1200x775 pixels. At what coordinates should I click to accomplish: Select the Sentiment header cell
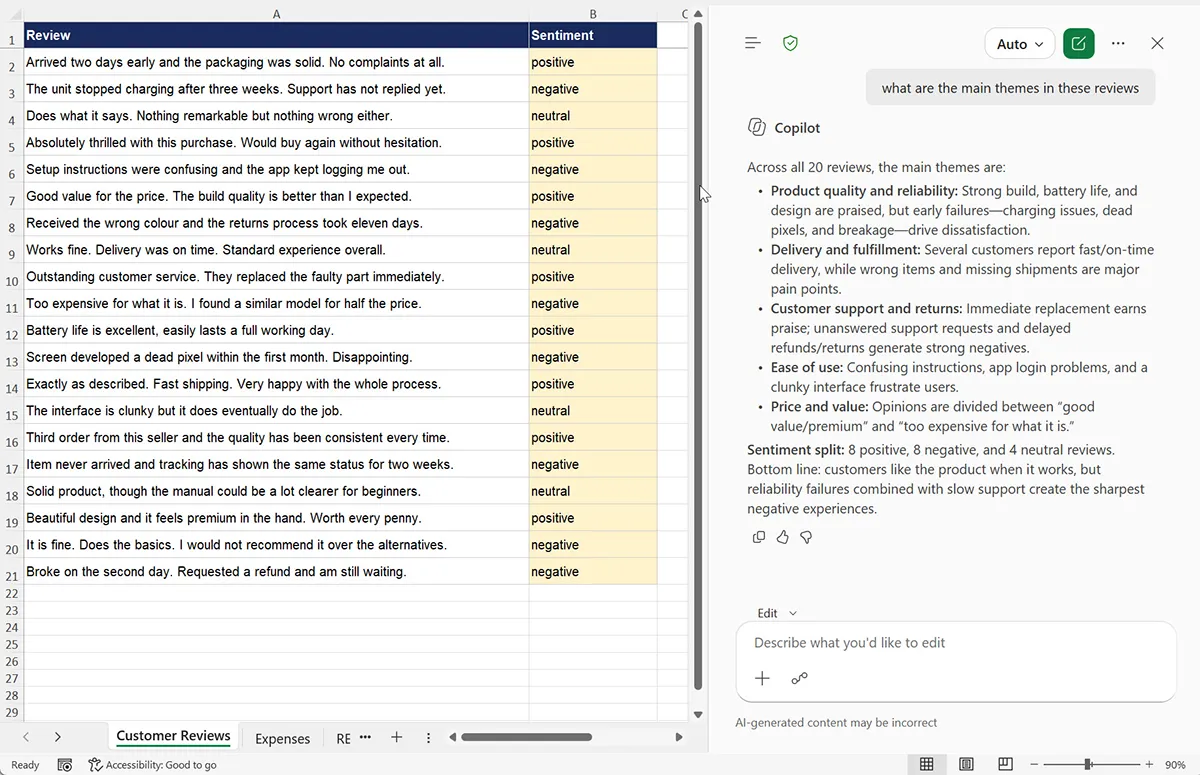593,35
